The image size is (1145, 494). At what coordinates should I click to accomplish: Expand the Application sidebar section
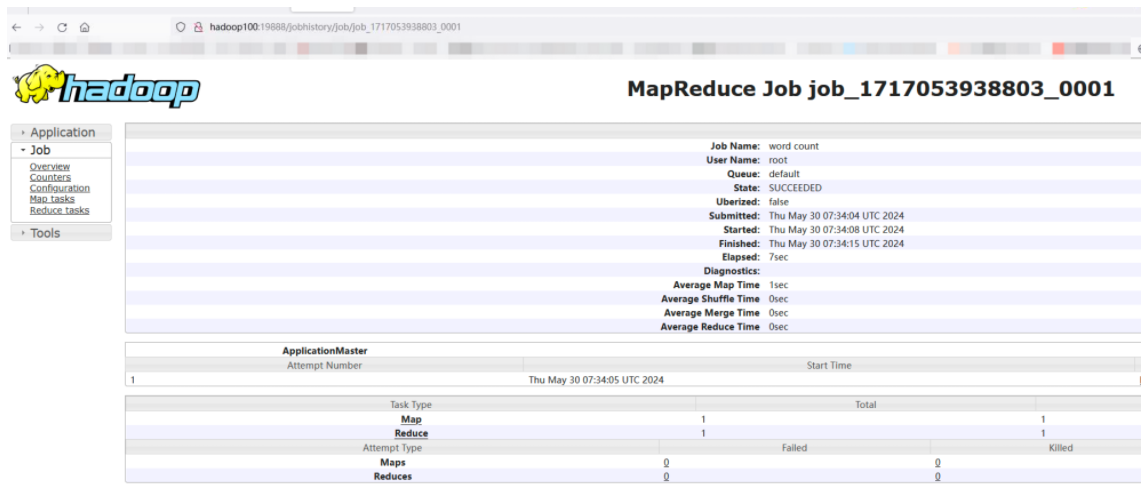[61, 132]
